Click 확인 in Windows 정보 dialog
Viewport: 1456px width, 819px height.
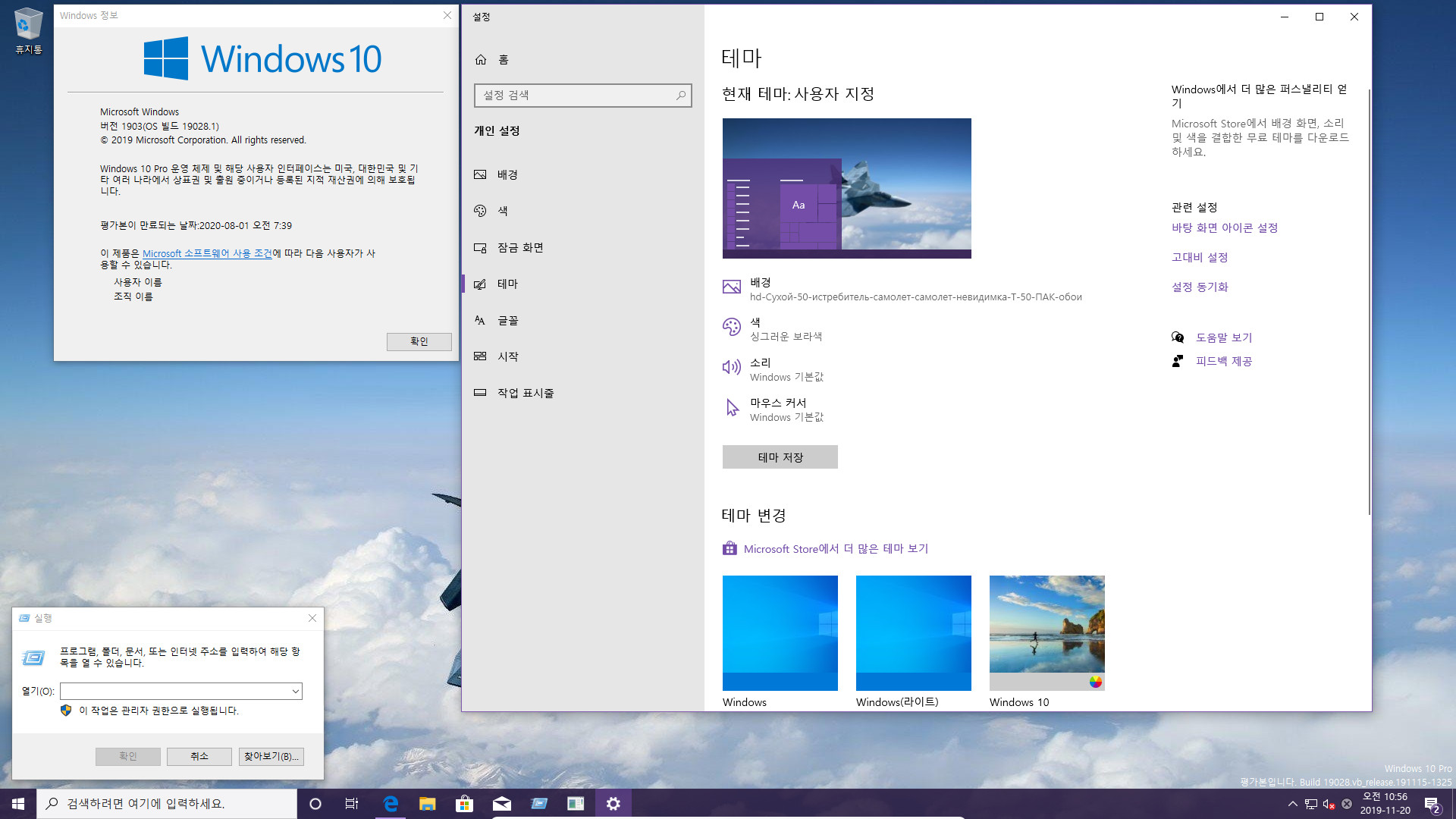[x=419, y=342]
